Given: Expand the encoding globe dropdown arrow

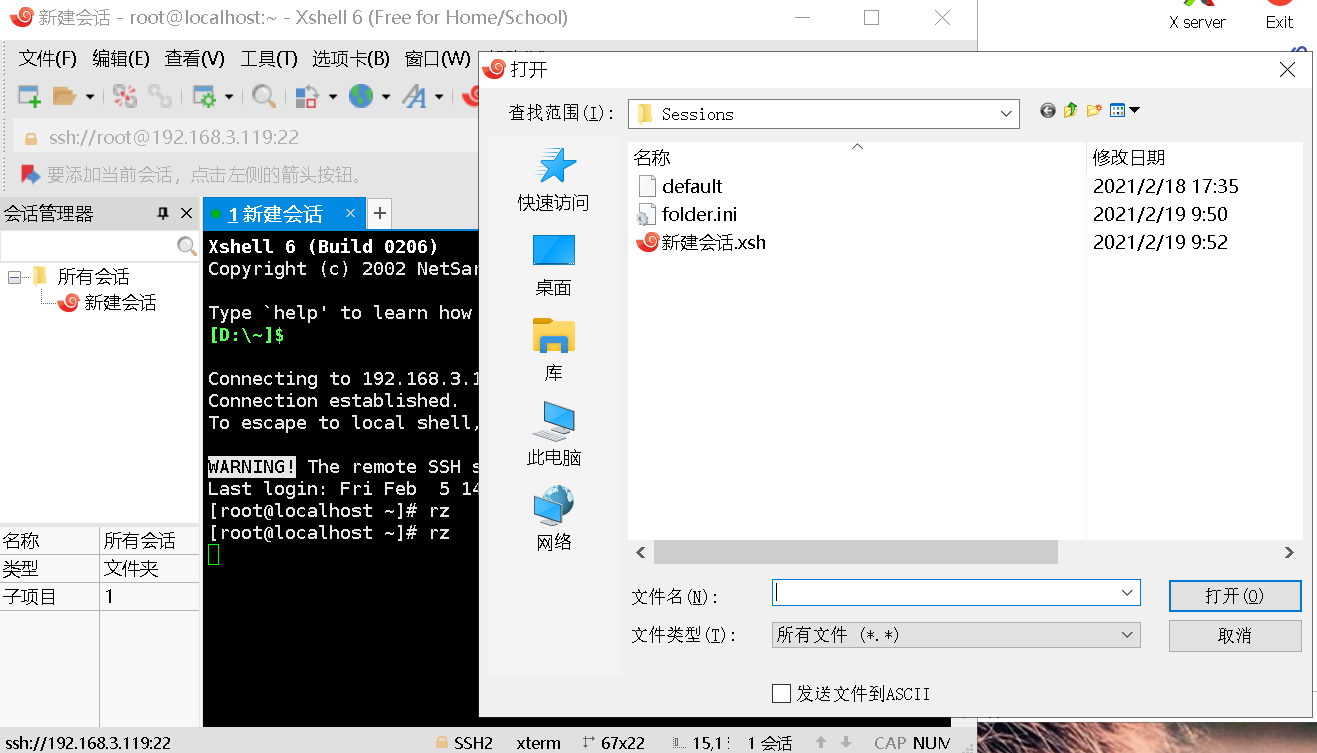Looking at the screenshot, I should point(386,97).
